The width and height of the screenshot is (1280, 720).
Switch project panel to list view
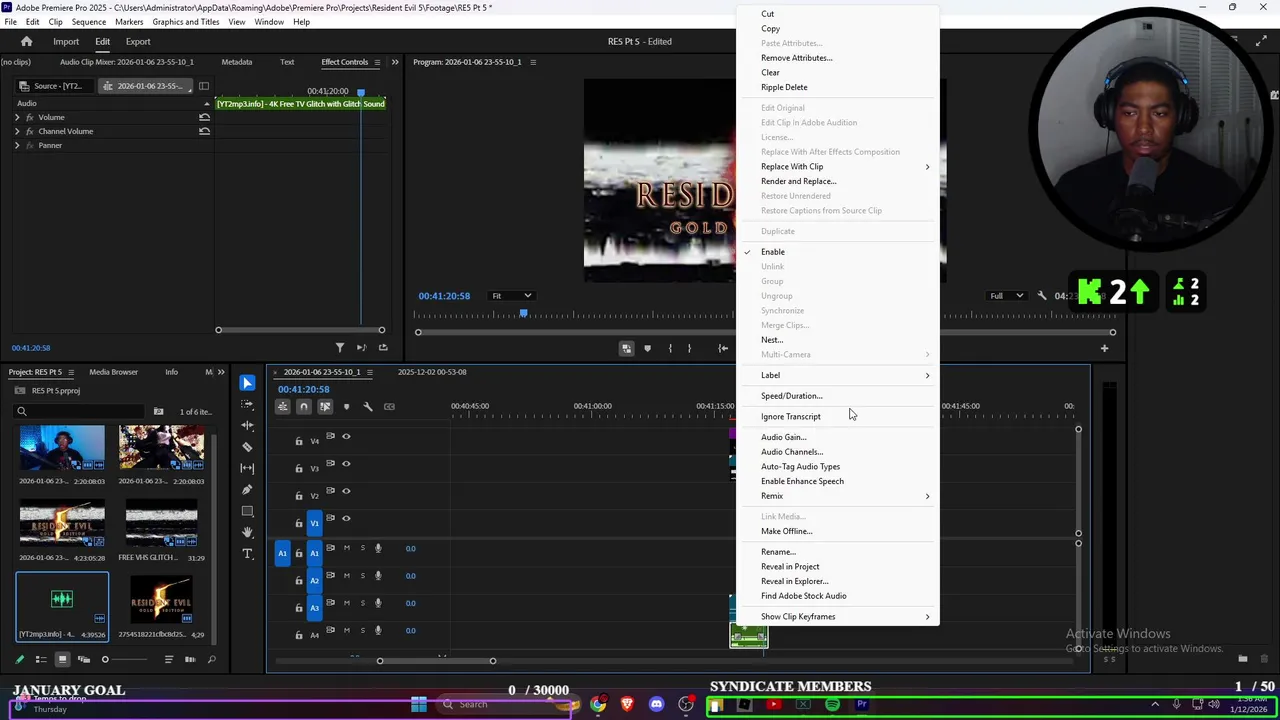pyautogui.click(x=41, y=659)
